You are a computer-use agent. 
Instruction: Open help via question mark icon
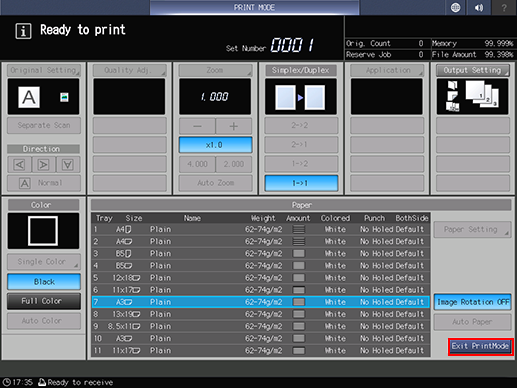coord(504,7)
